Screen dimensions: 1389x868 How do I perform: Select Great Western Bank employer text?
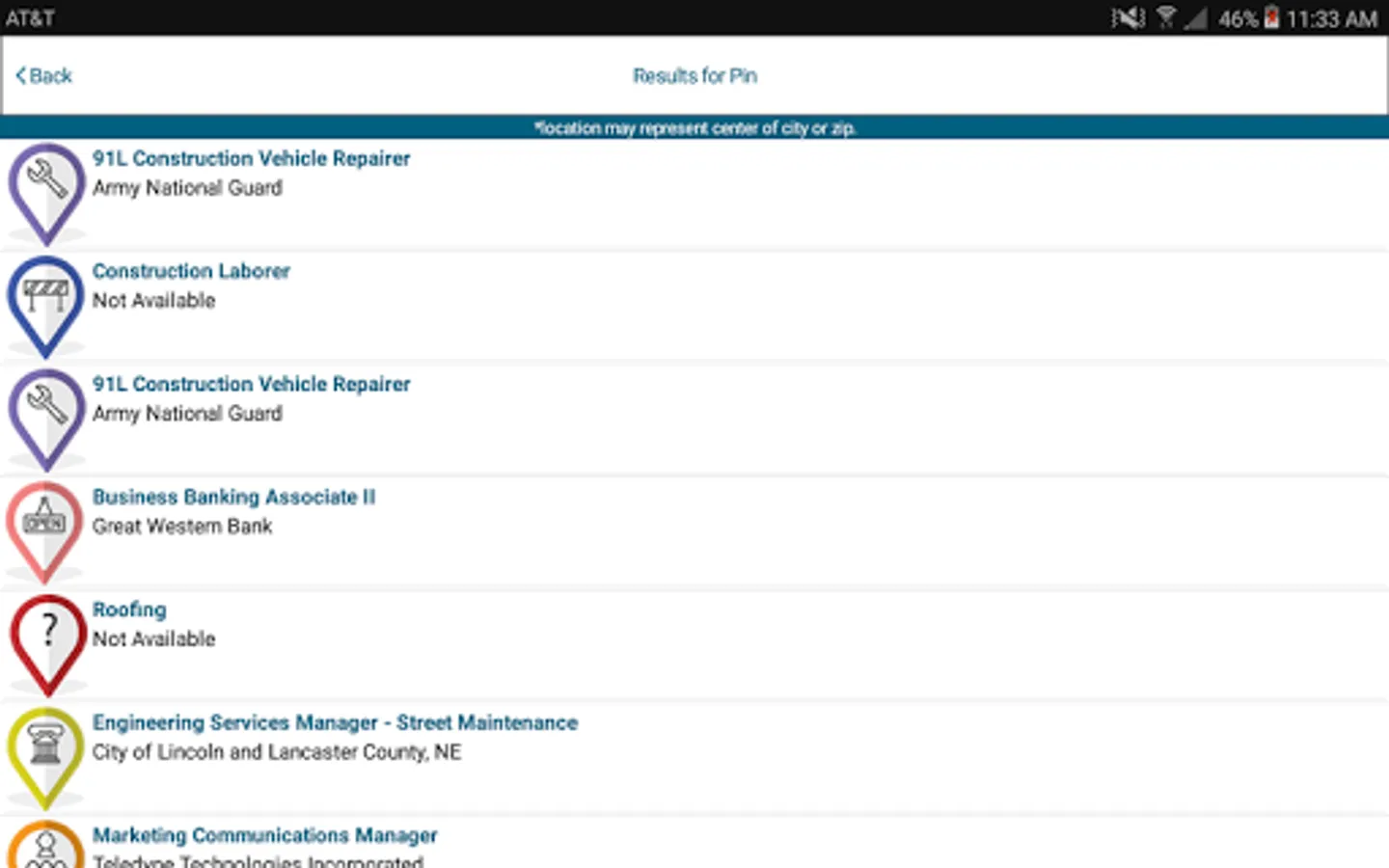(182, 527)
